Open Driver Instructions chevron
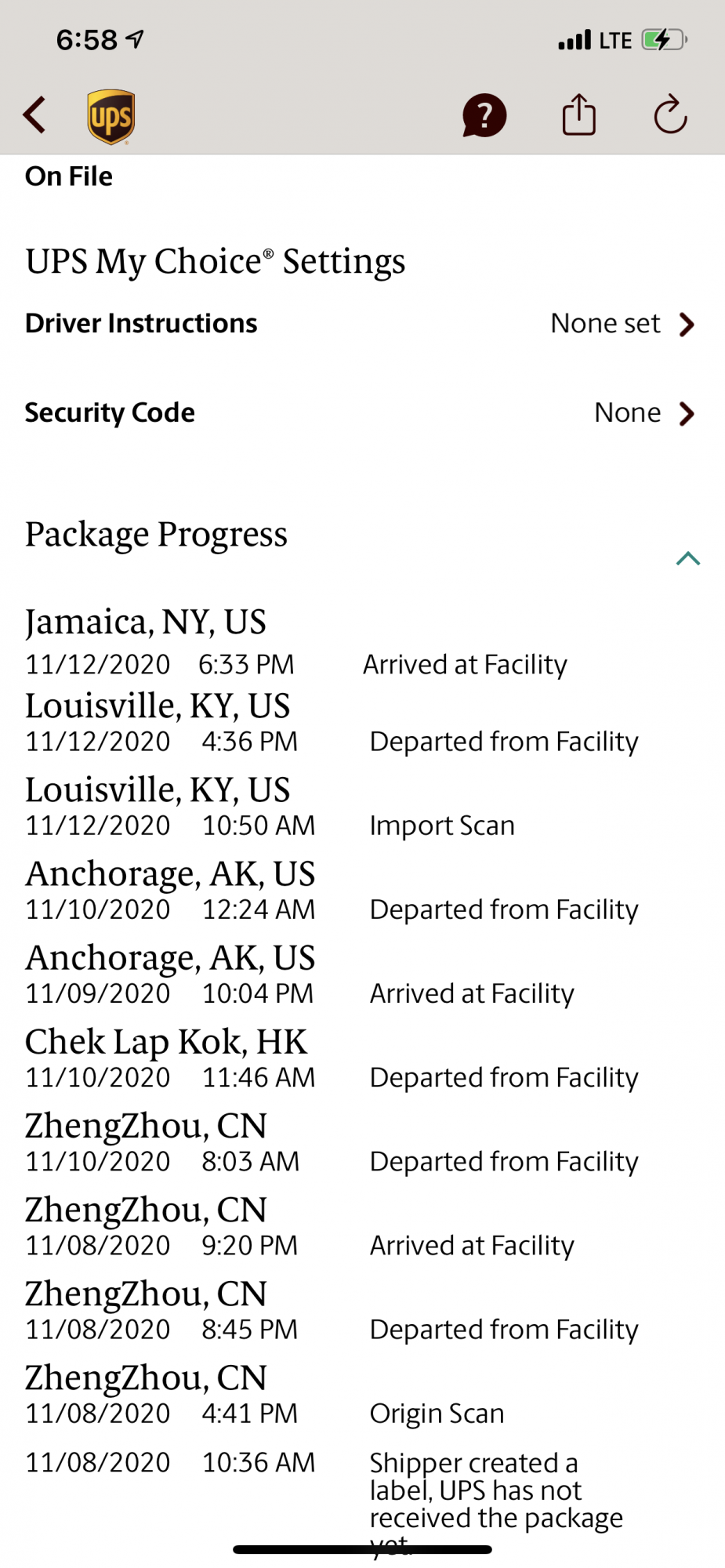Screen dimensions: 725x1568 click(687, 324)
